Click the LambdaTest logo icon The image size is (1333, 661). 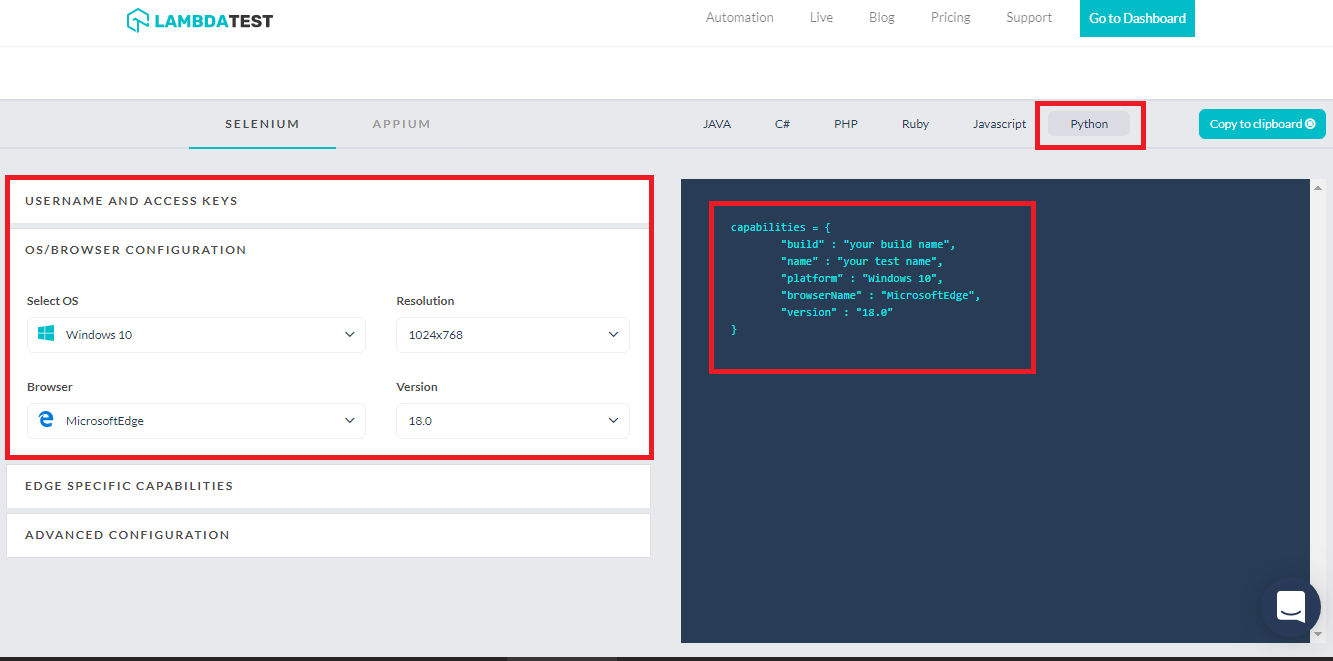139,20
